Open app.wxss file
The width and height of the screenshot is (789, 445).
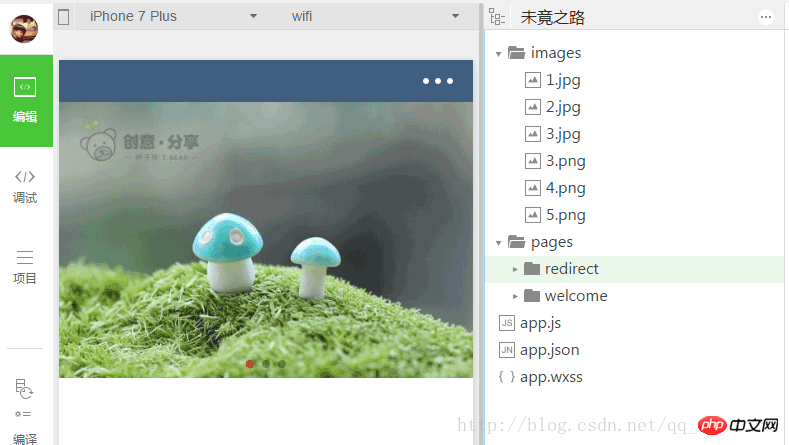551,377
